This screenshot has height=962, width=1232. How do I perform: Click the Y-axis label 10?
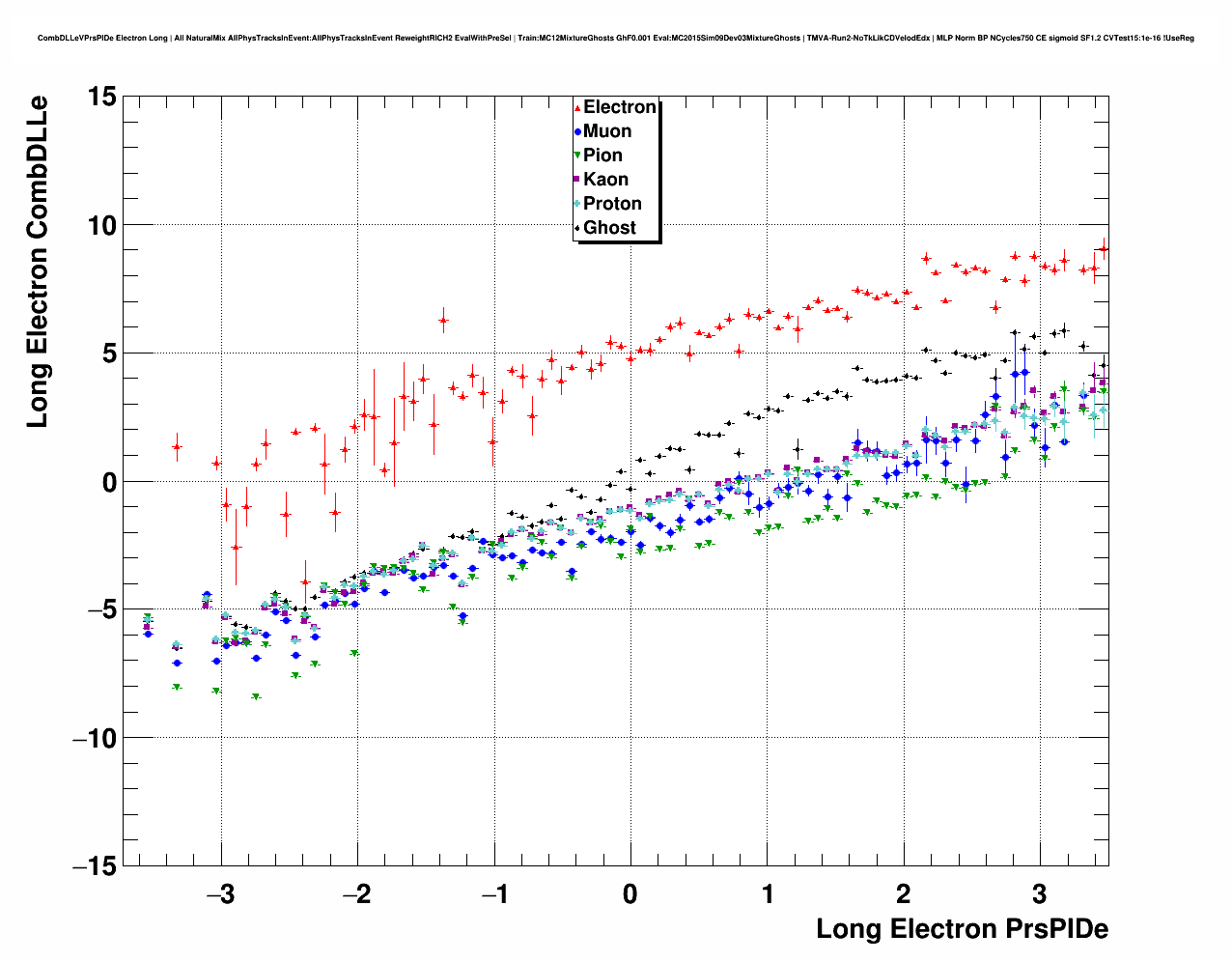(x=101, y=225)
